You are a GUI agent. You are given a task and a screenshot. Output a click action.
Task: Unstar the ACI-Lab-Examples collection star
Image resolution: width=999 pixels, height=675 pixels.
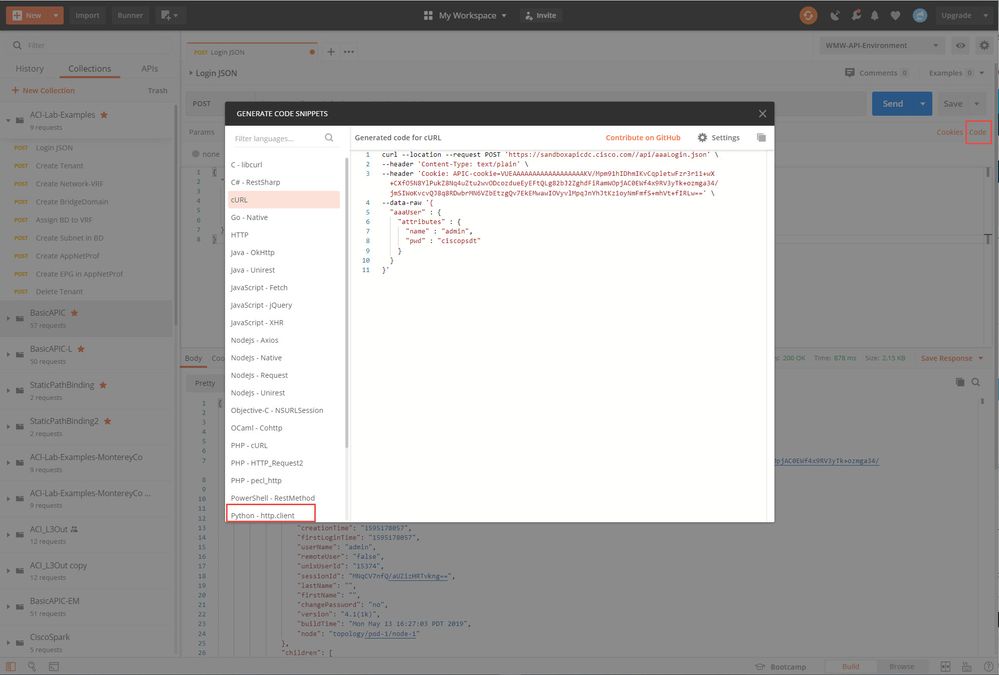[x=104, y=115]
